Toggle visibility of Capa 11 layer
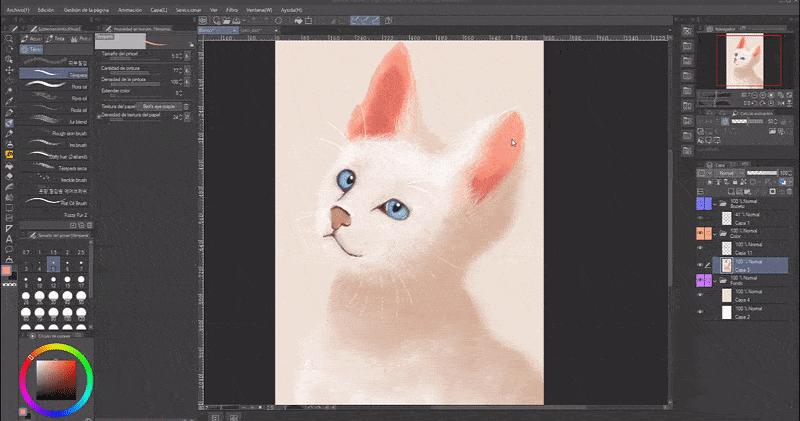The width and height of the screenshot is (800, 421). pyautogui.click(x=700, y=249)
